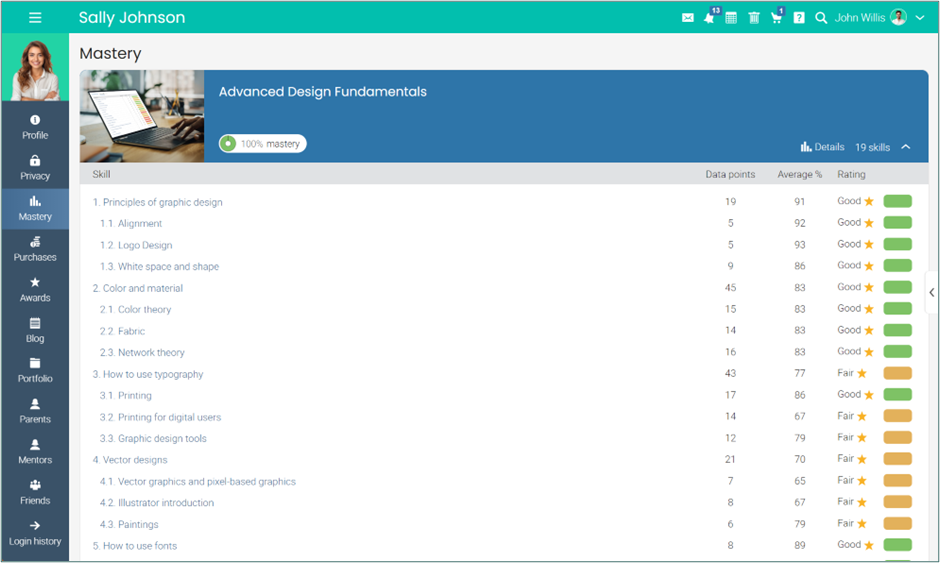Viewport: 940px width, 563px height.
Task: Click average 93 in Logo Design row
Action: tap(800, 245)
